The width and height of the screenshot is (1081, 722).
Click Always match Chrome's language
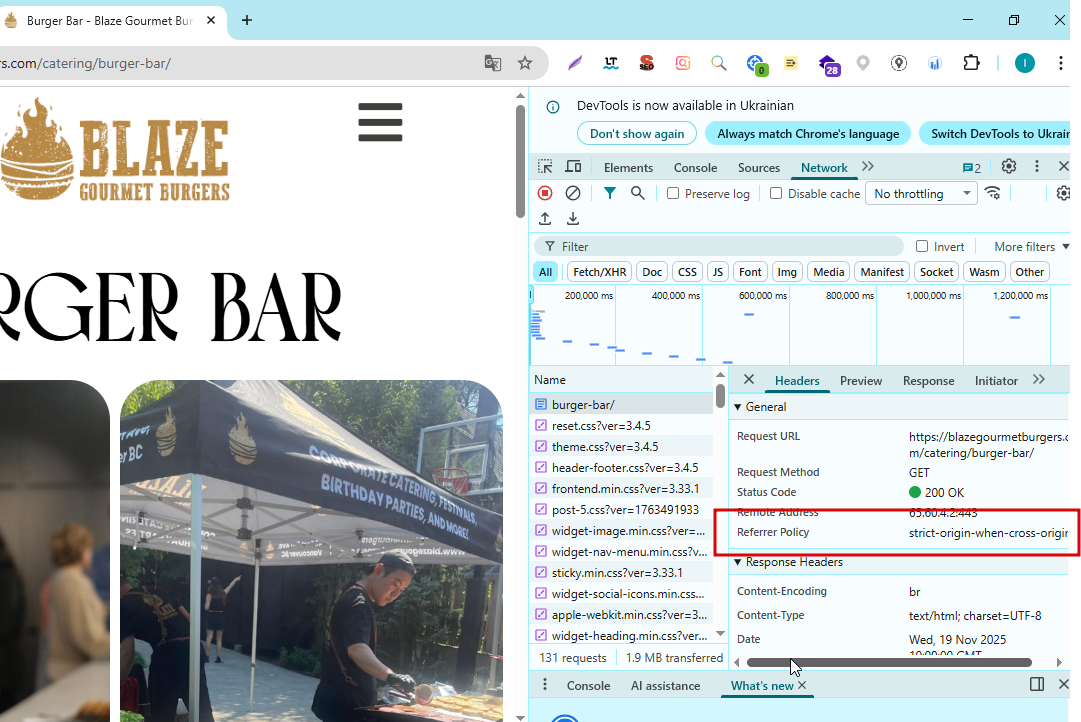click(808, 134)
